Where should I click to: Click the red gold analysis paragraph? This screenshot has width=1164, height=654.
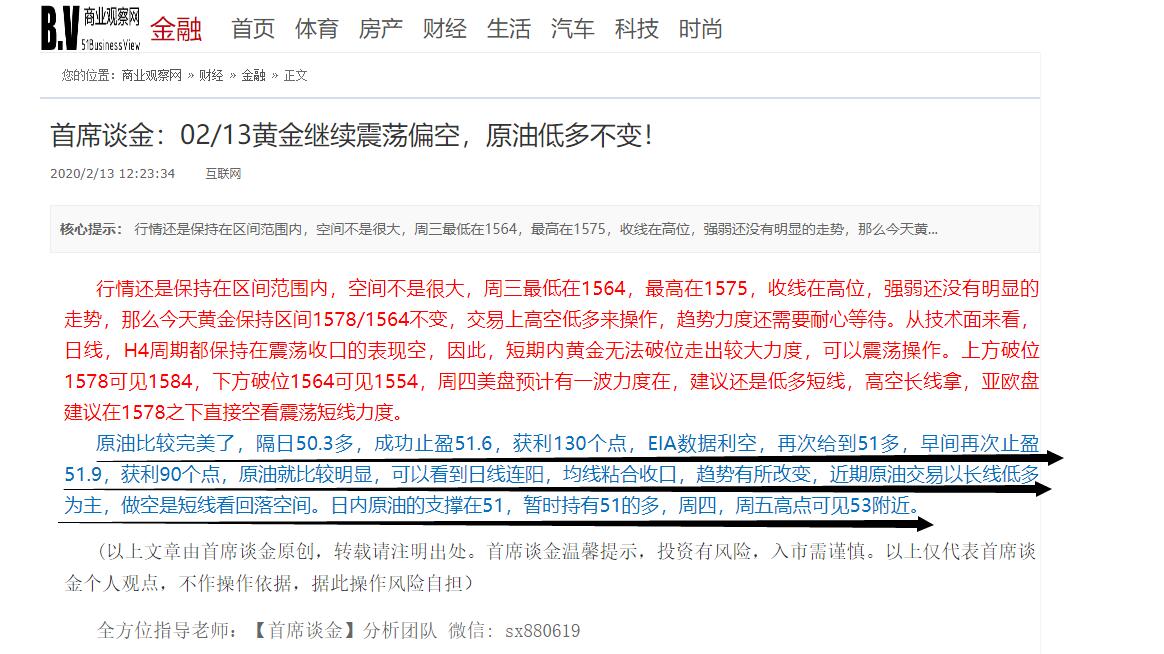click(x=551, y=350)
